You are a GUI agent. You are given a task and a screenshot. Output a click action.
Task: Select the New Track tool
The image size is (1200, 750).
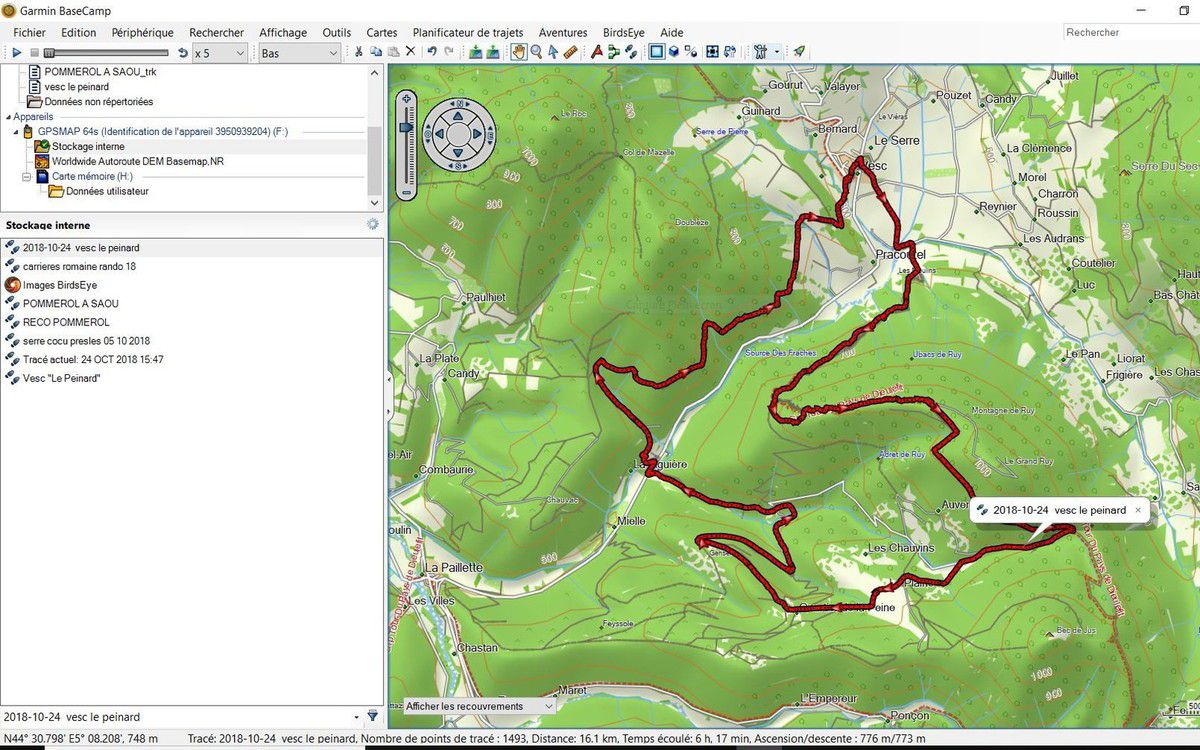(x=631, y=52)
